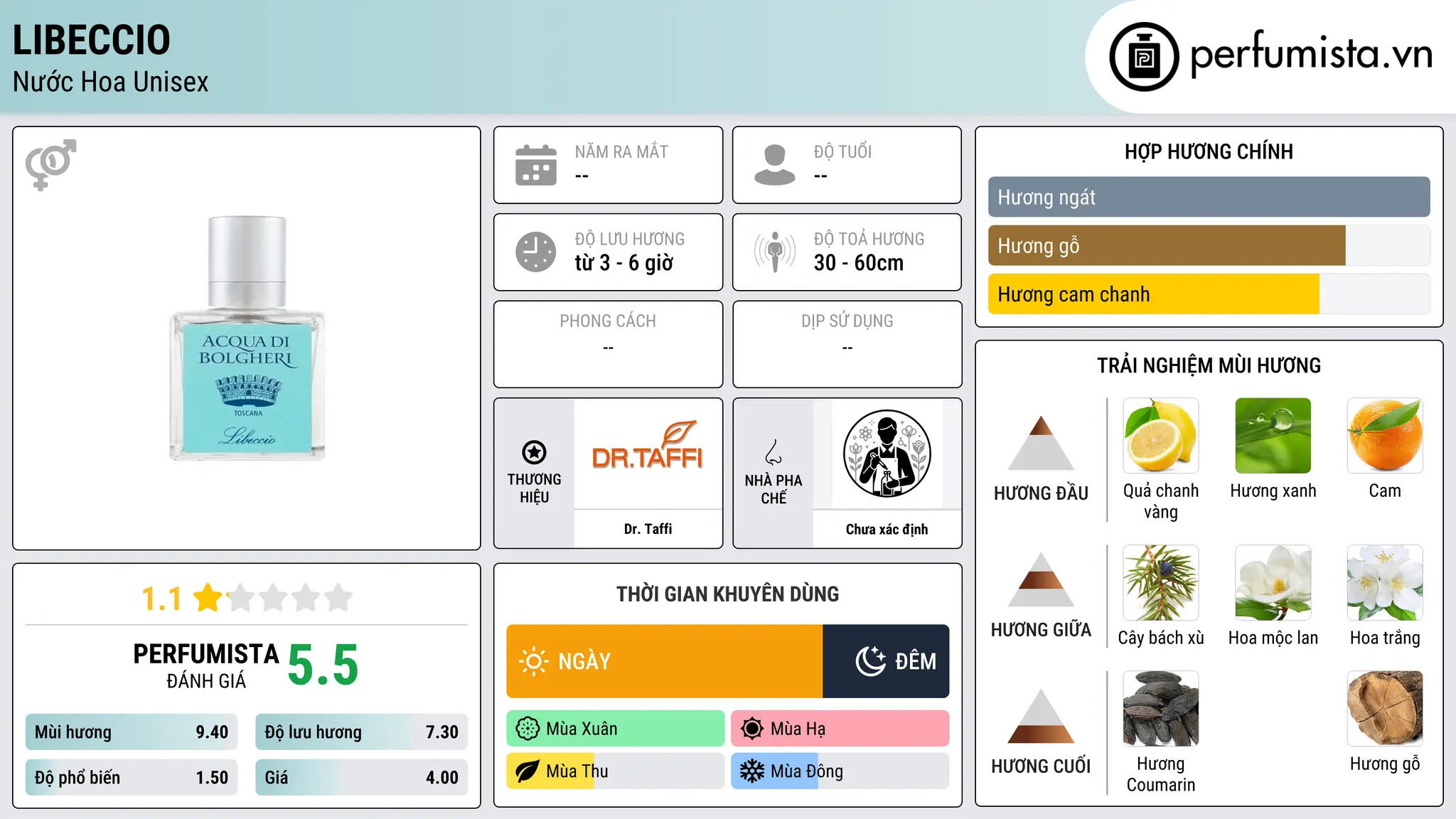The width and height of the screenshot is (1456, 819).
Task: Select the yellow Hương cam chanh bar
Action: [x=1154, y=294]
